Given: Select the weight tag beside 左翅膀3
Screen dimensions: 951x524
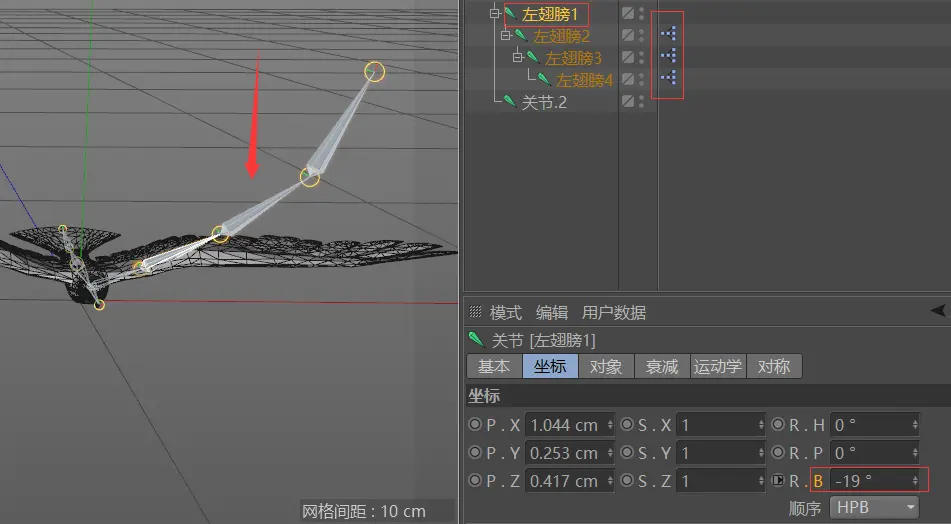Looking at the screenshot, I should click(668, 56).
